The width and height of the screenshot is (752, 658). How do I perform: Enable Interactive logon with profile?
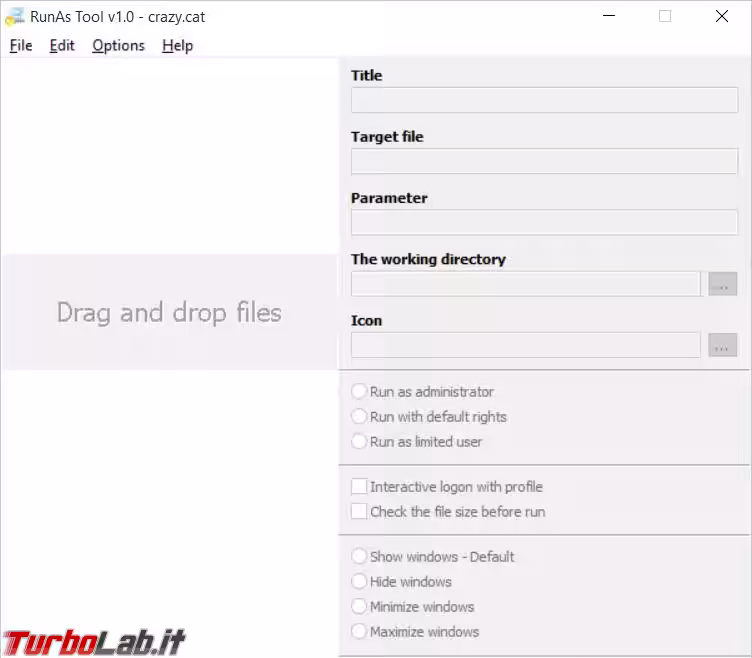coord(447,487)
